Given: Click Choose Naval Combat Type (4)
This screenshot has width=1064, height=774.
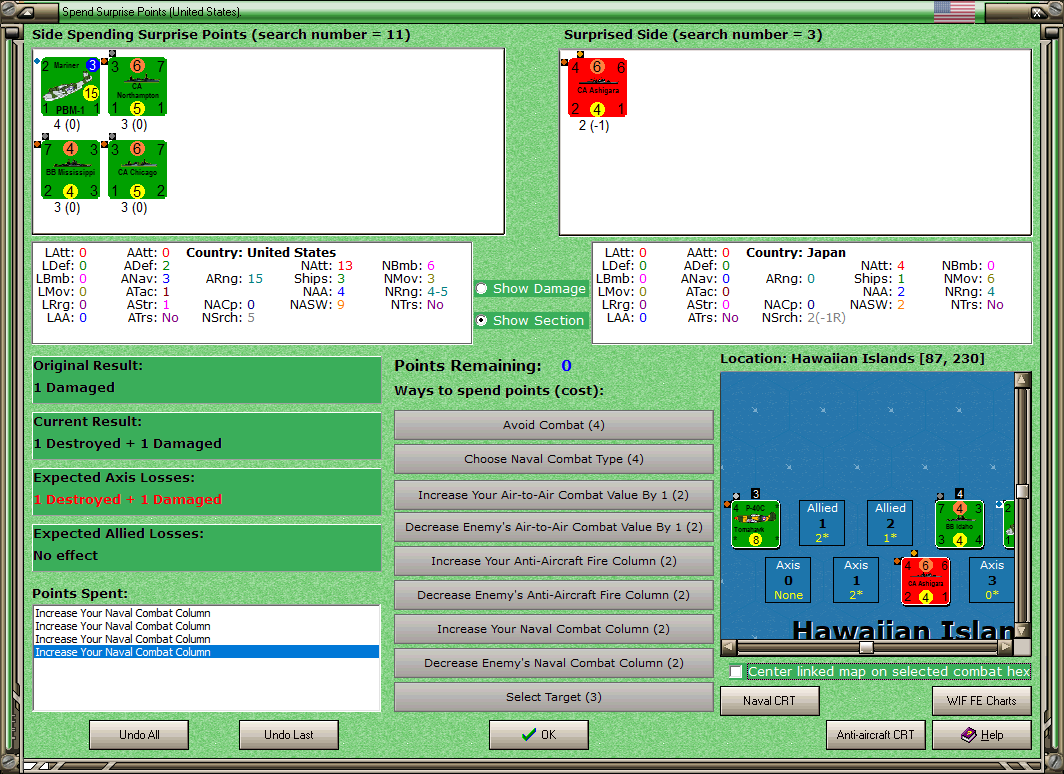Looking at the screenshot, I should click(554, 459).
